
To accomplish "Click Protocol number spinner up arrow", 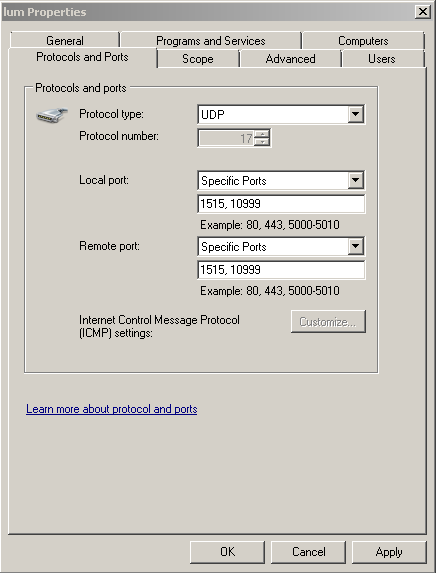I will (x=262, y=134).
